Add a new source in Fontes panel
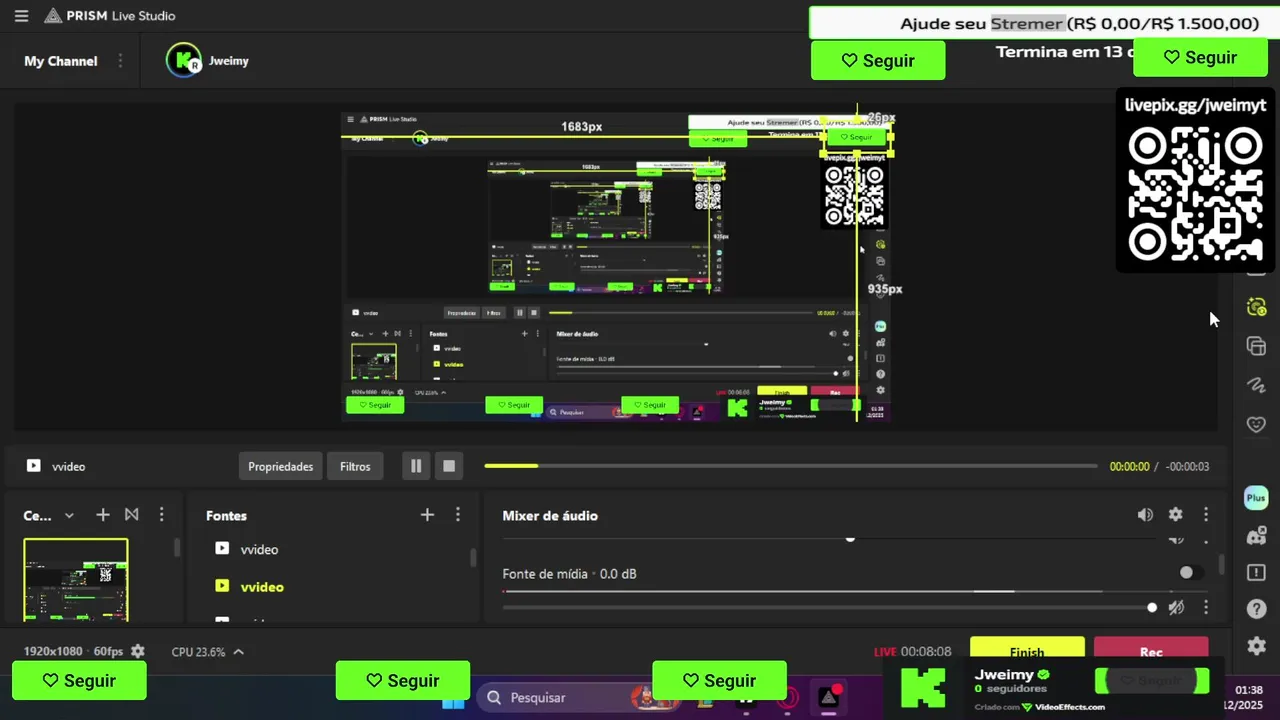 click(427, 515)
